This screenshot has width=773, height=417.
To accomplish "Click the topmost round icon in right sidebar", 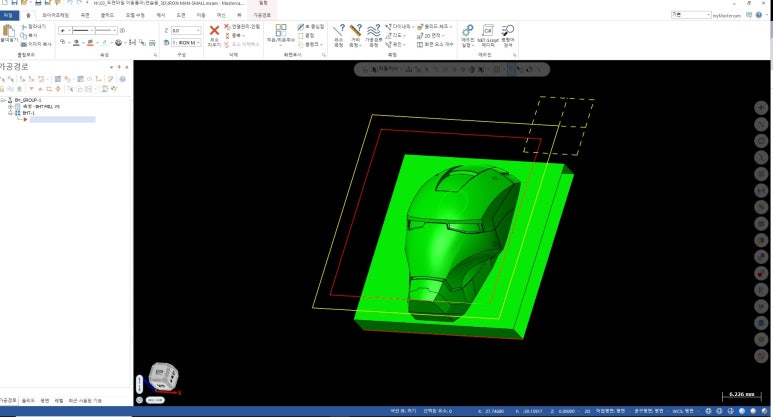I will [x=761, y=107].
